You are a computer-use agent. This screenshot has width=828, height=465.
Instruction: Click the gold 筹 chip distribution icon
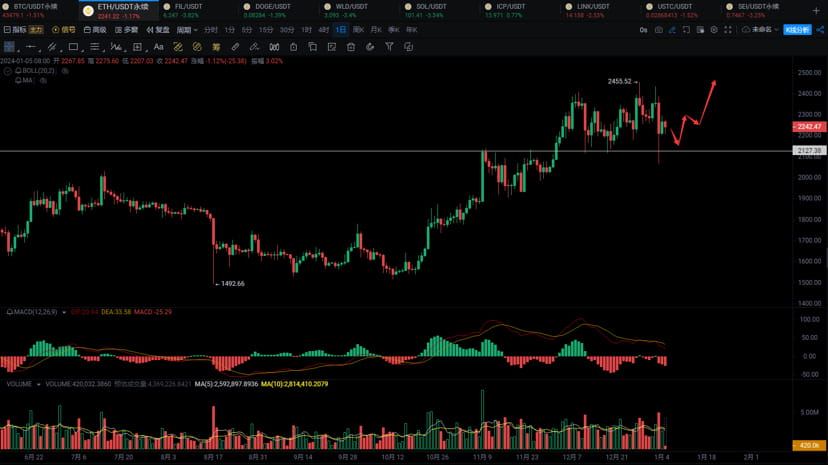216,47
